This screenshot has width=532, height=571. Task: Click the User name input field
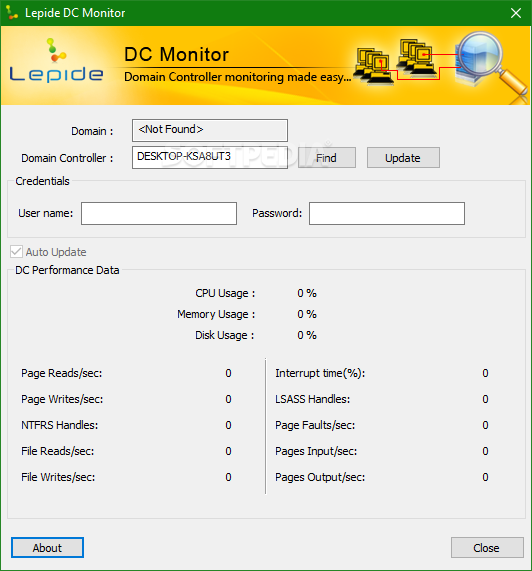tap(159, 213)
